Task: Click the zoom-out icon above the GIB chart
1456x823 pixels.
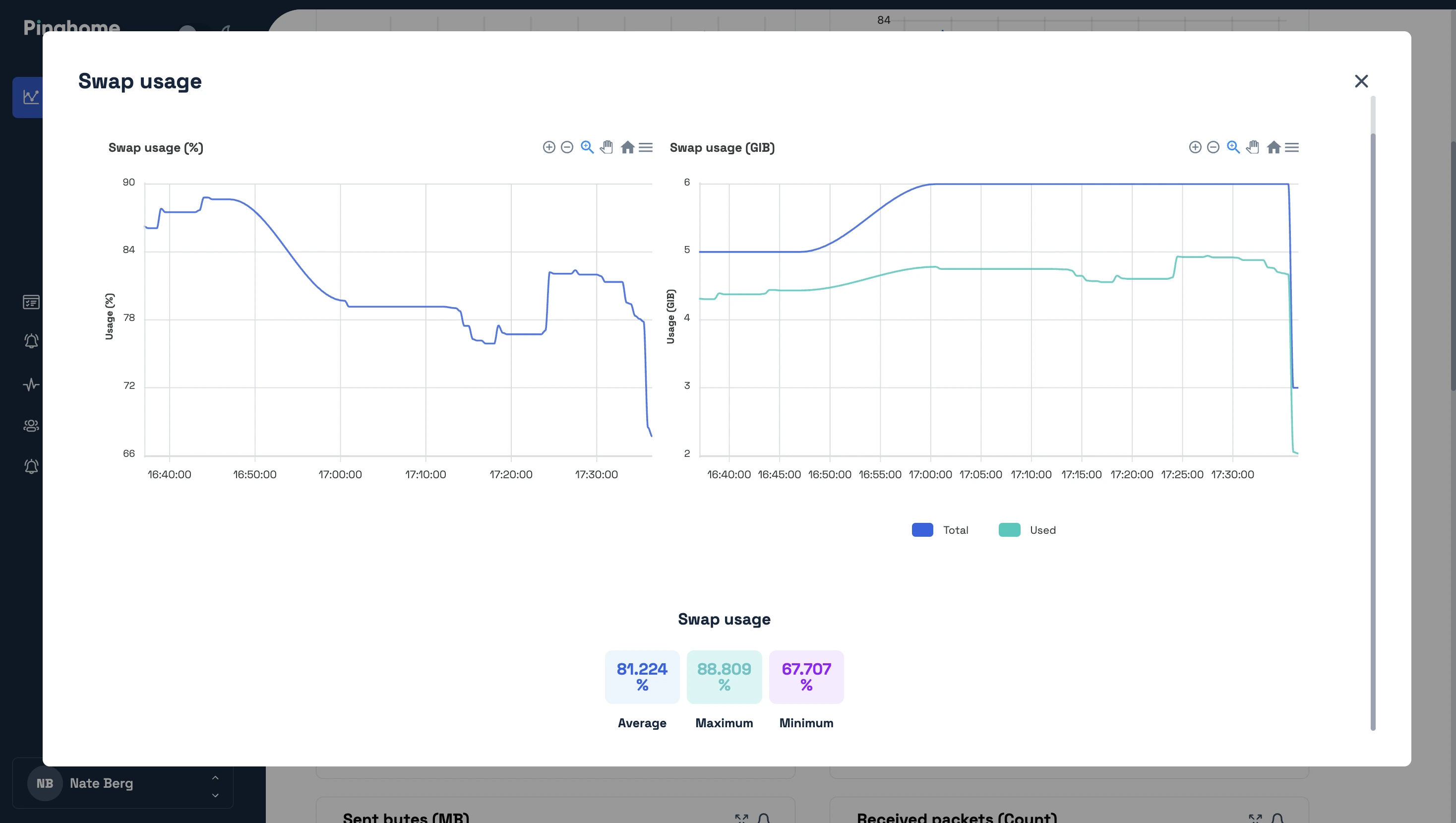Action: tap(1213, 147)
